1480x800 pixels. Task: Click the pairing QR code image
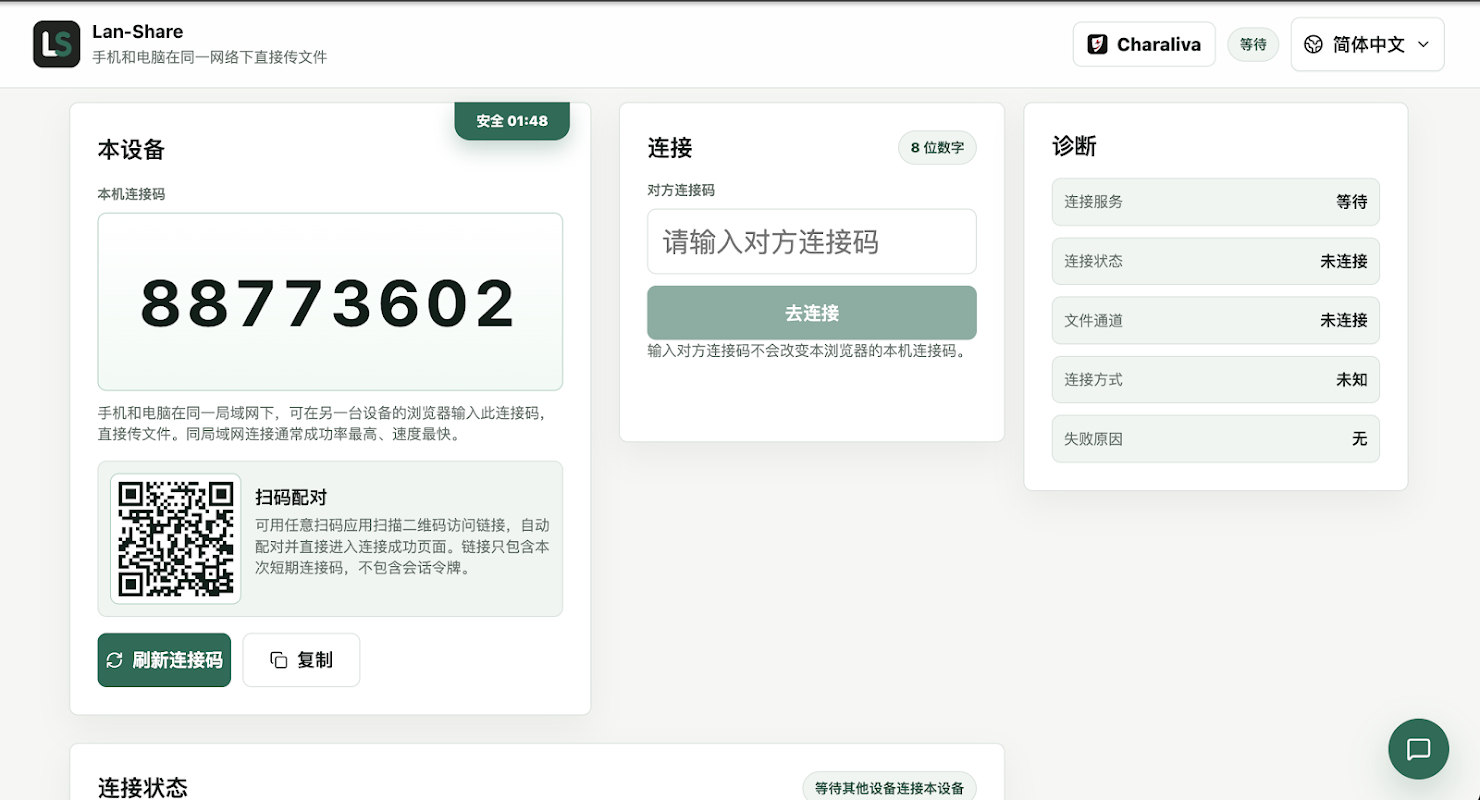click(176, 539)
